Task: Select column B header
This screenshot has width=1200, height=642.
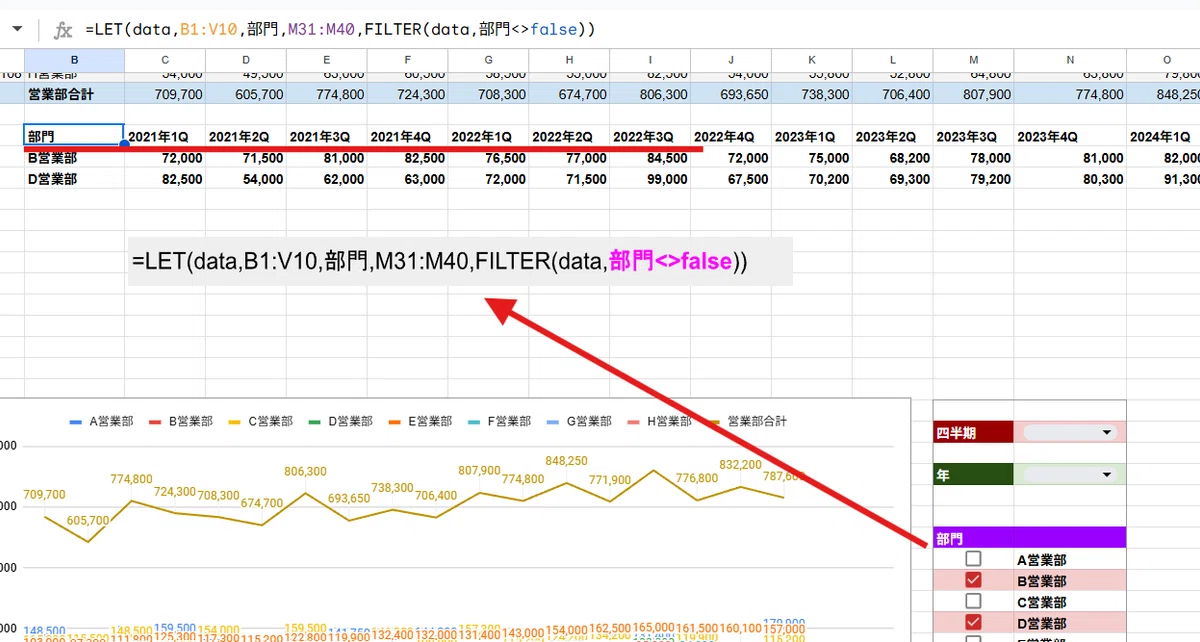Action: 74,60
